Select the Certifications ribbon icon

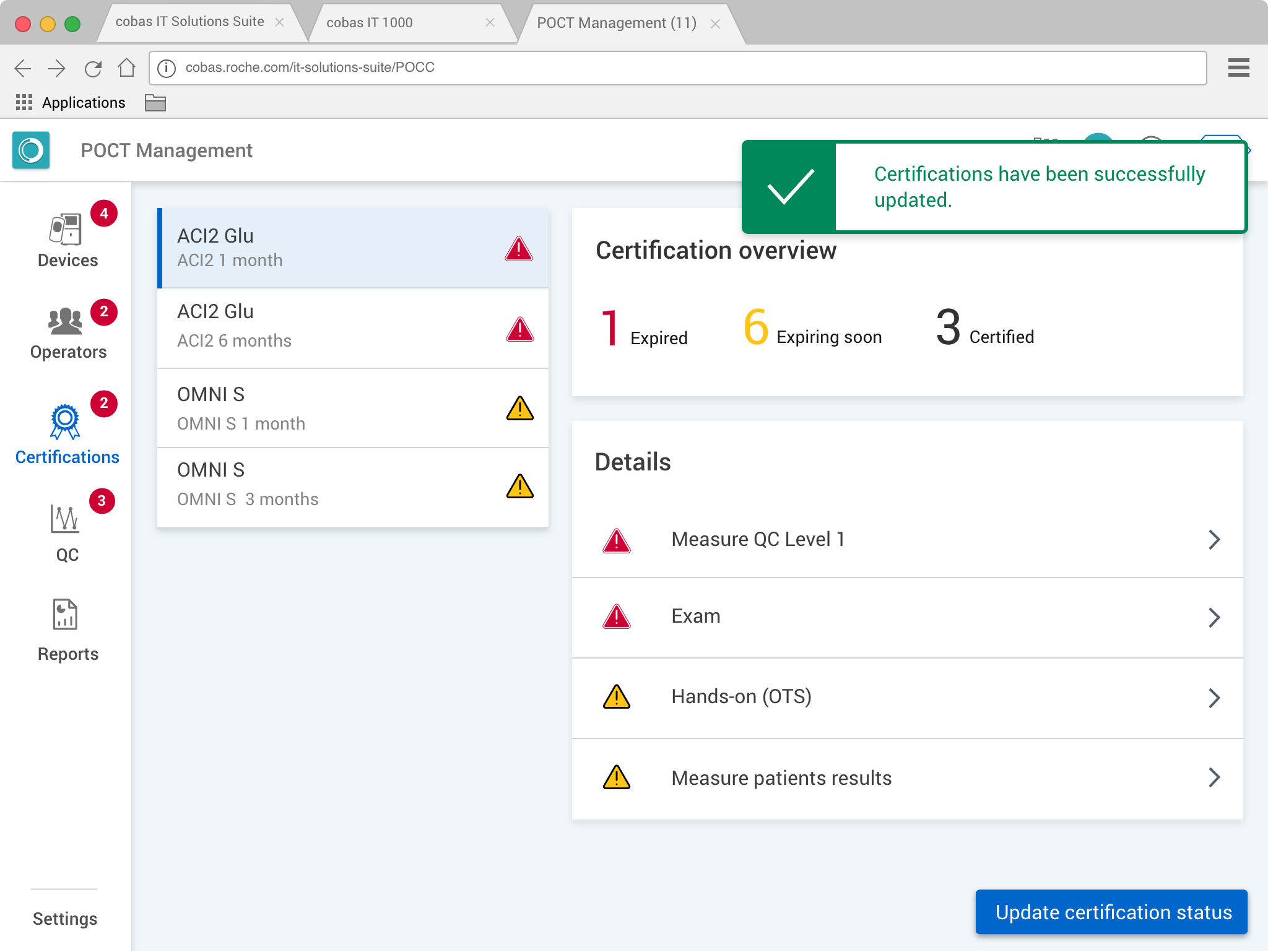tap(65, 422)
